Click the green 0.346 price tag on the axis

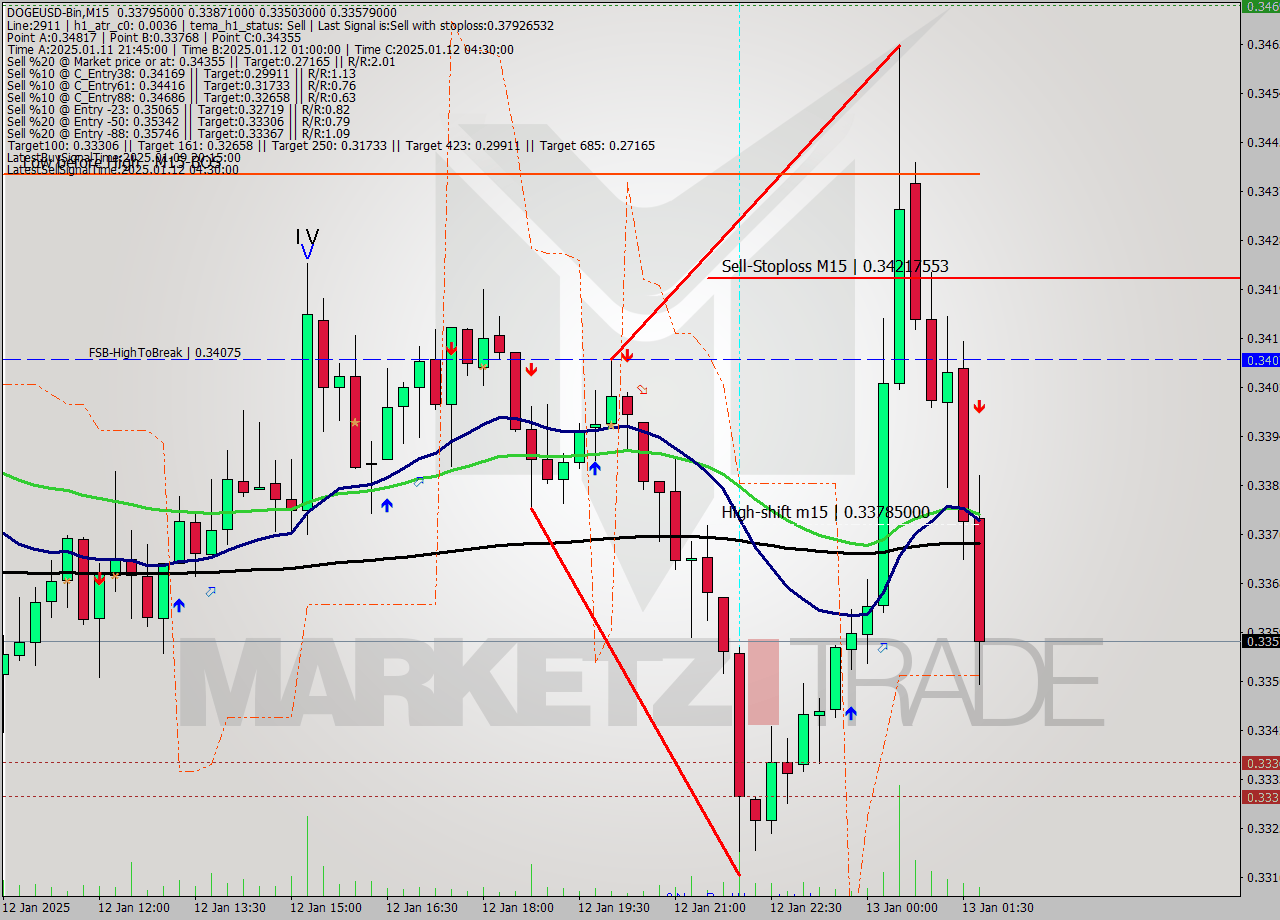tap(1260, 6)
